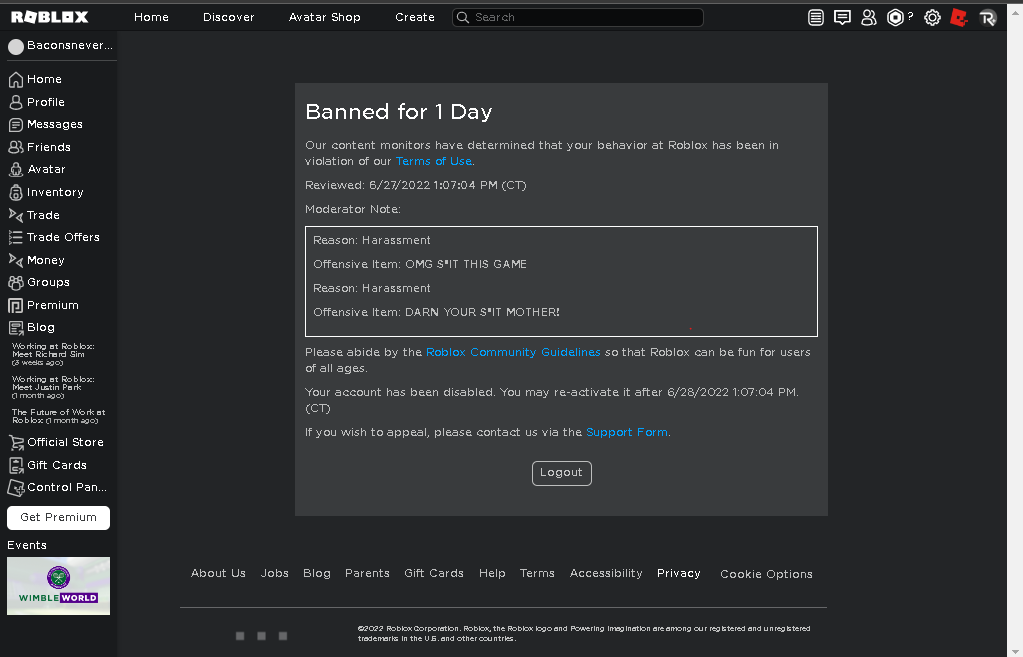Open the Terms footer link

tap(537, 573)
